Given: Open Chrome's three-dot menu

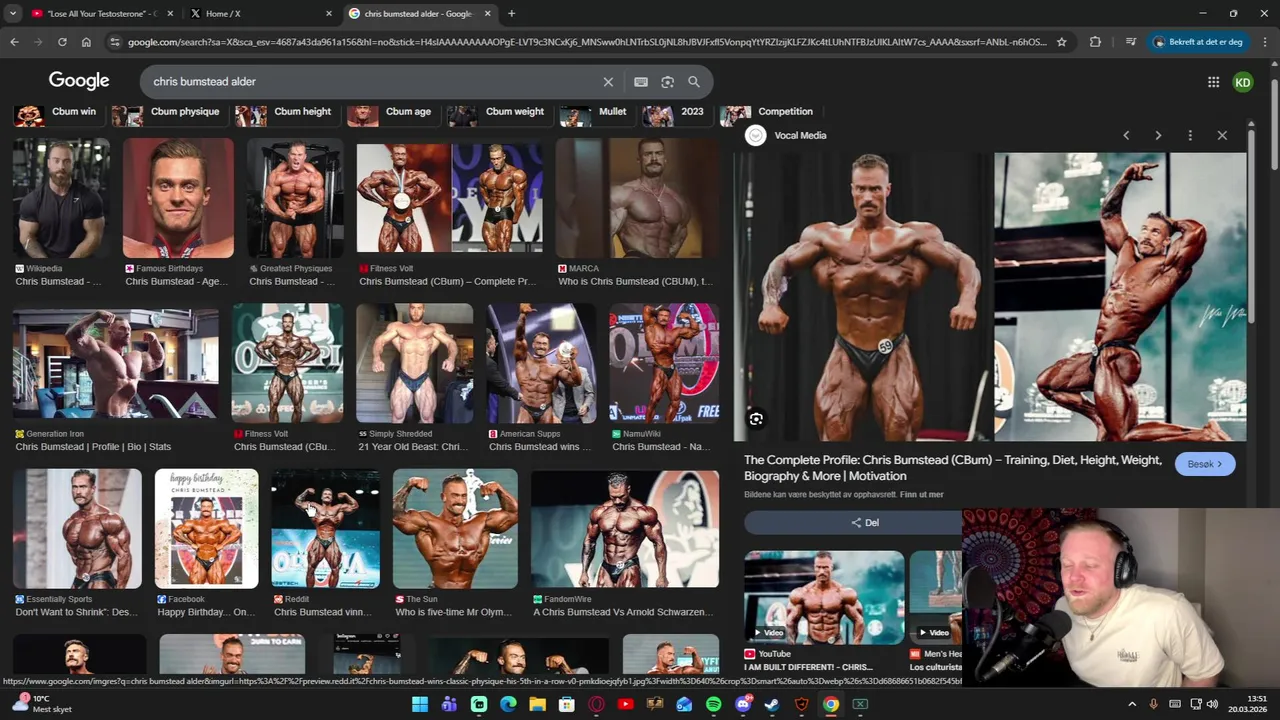Looking at the screenshot, I should click(x=1265, y=42).
